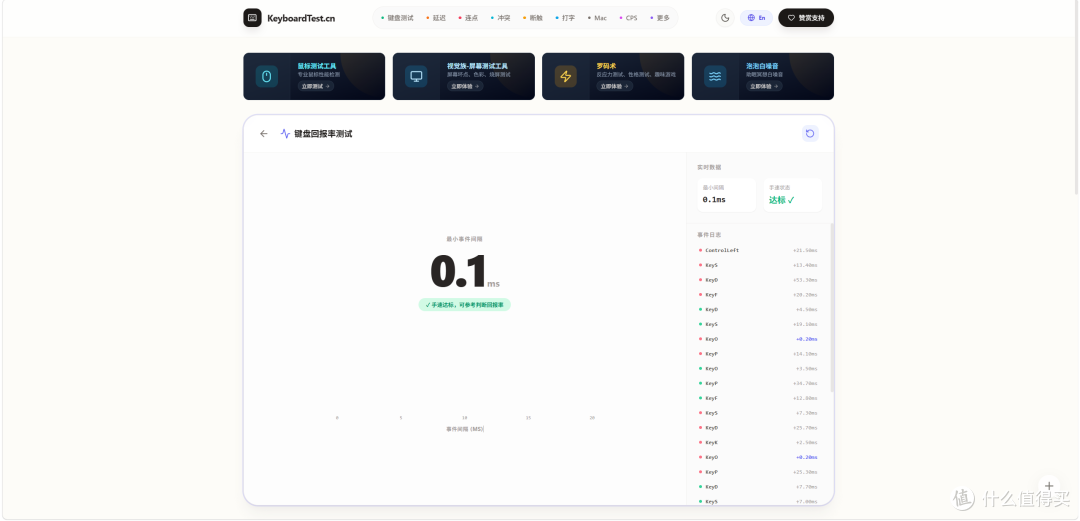
Task: Click the 手速达标 green status badge
Action: (x=464, y=305)
